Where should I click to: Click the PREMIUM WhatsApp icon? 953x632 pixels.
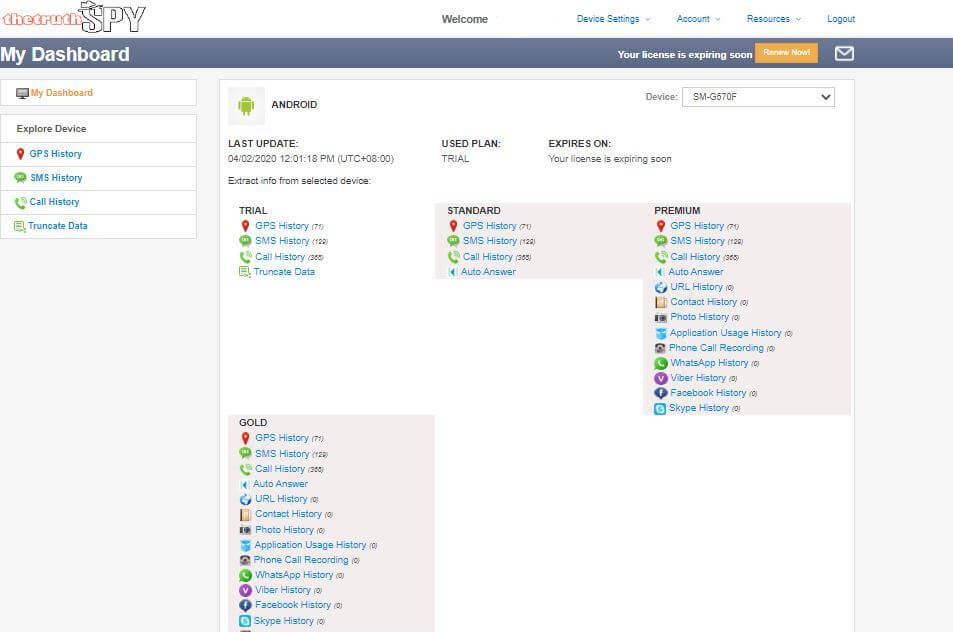coord(661,363)
